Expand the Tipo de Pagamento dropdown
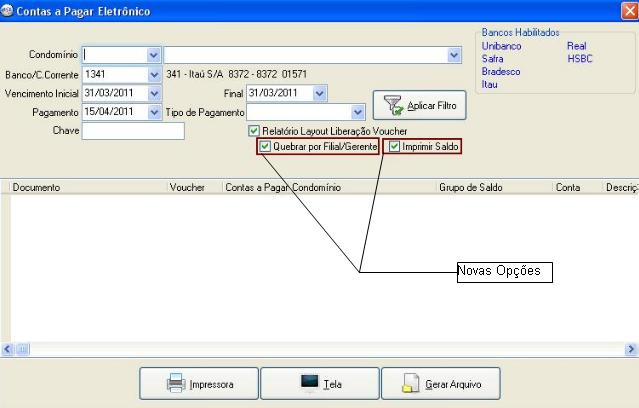The height and width of the screenshot is (408, 639). click(x=358, y=112)
